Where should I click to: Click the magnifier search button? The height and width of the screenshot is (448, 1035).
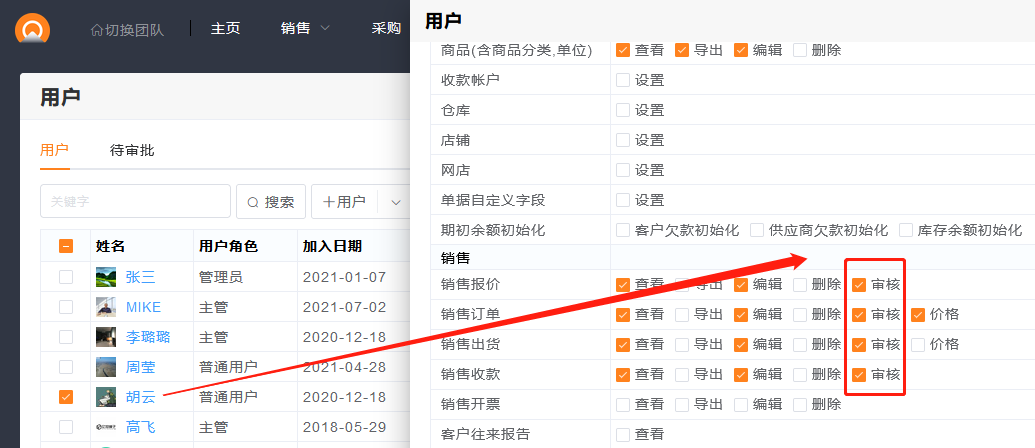tap(270, 202)
